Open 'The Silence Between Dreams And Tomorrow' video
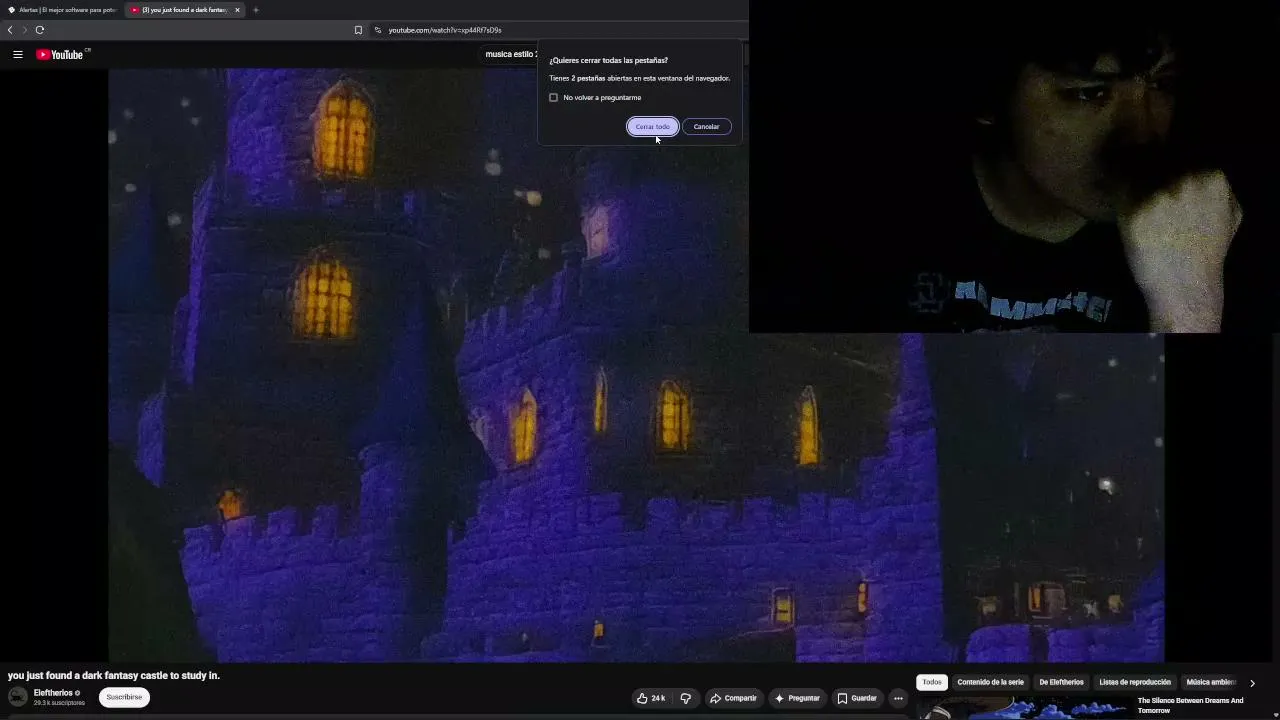 point(1190,705)
